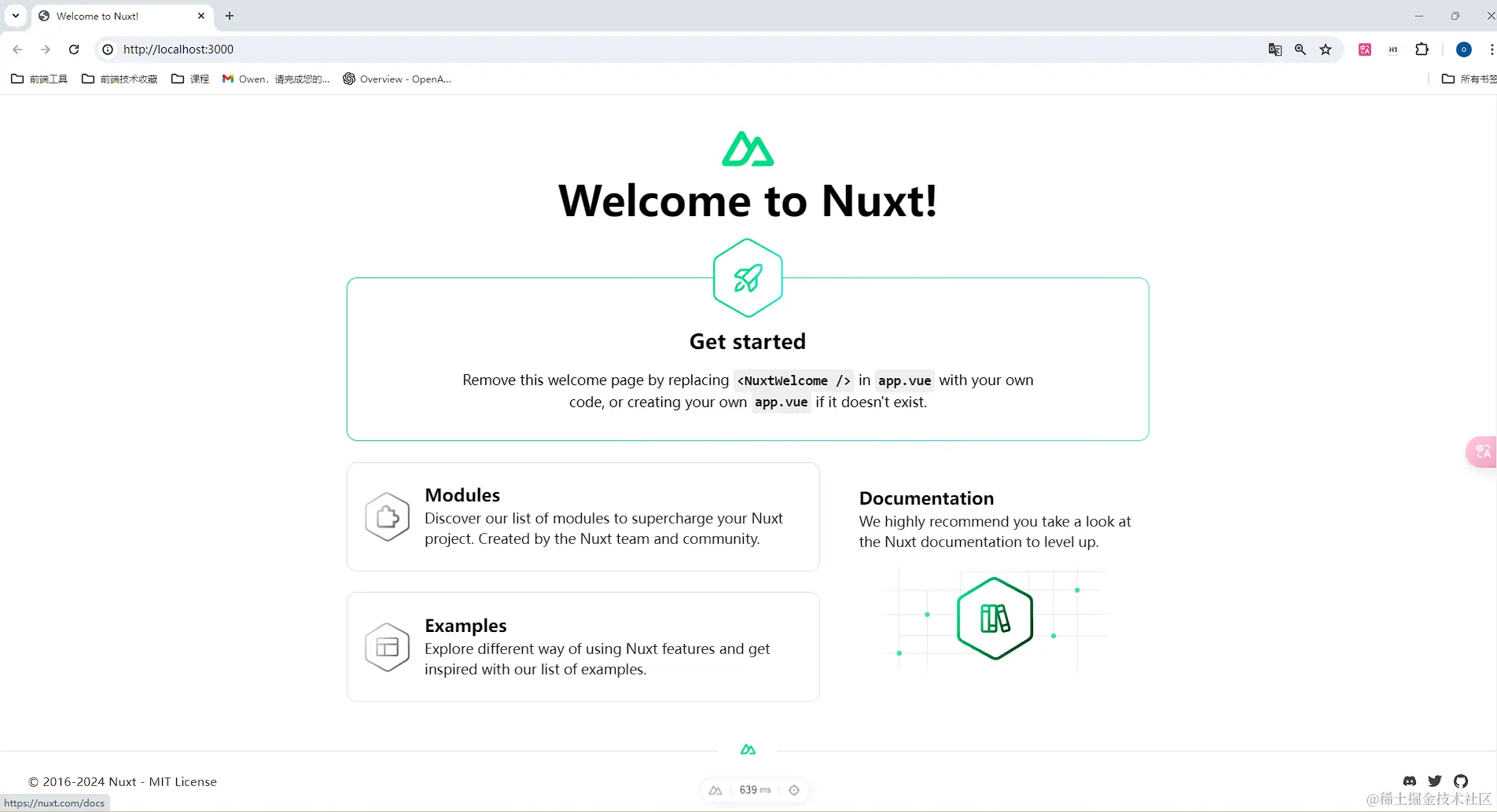Open the Discord link in footer
Screen dimensions: 1497x812
[x=1410, y=781]
